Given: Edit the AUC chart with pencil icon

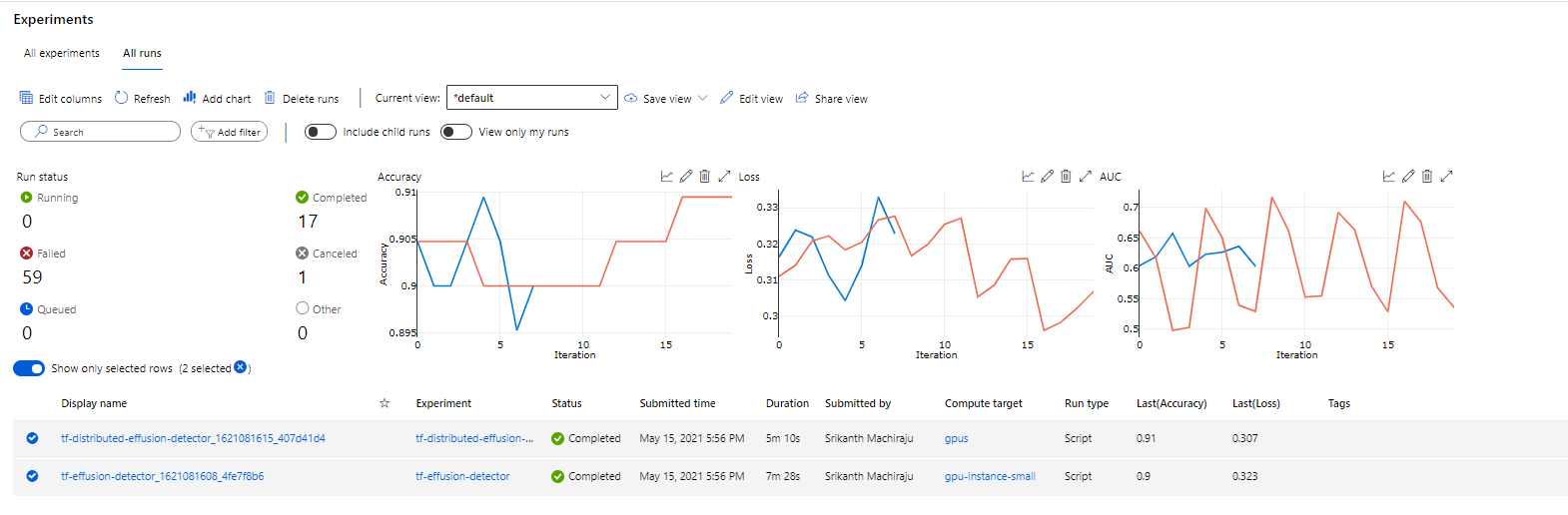Looking at the screenshot, I should (x=1408, y=177).
